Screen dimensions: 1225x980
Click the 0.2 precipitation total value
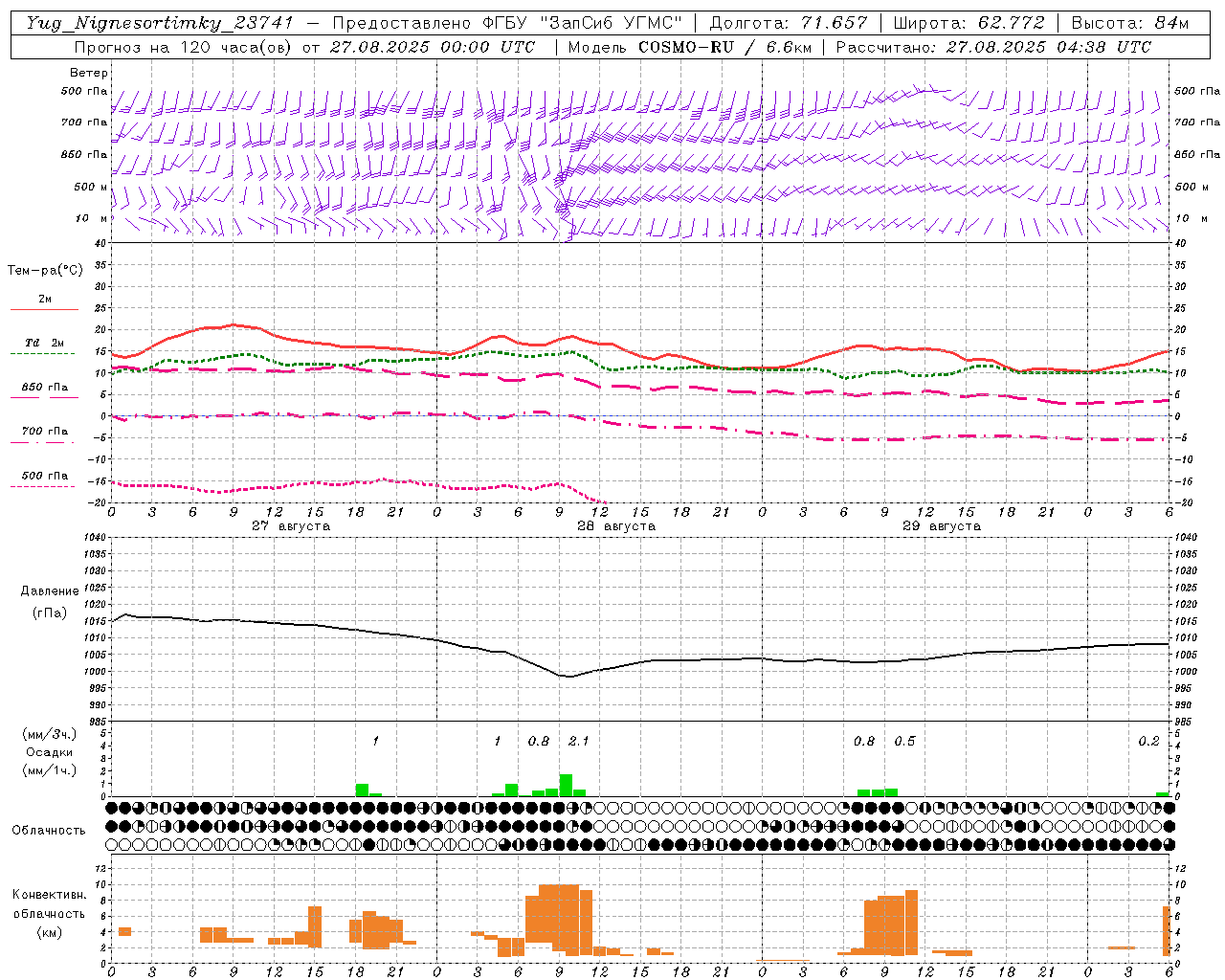1148,741
